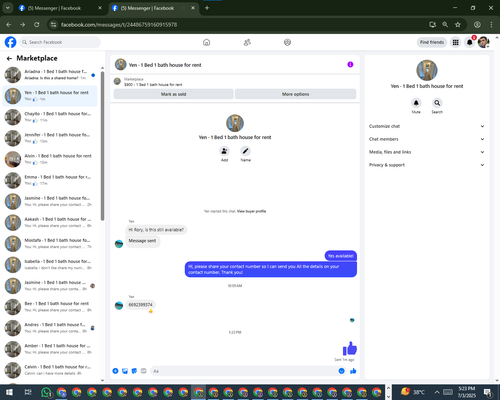Open a new browser tab

(207, 8)
